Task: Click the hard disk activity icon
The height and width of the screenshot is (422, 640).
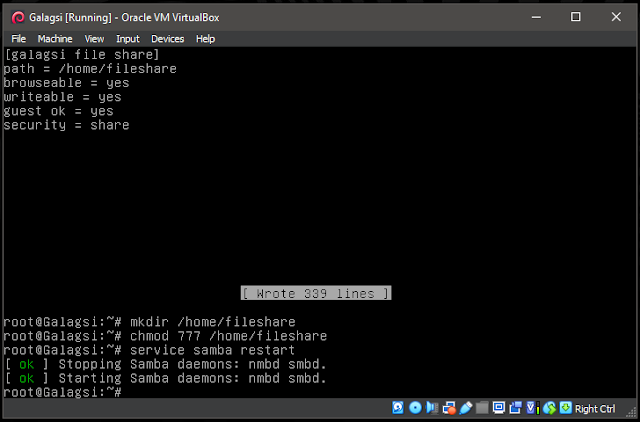Action: point(398,408)
